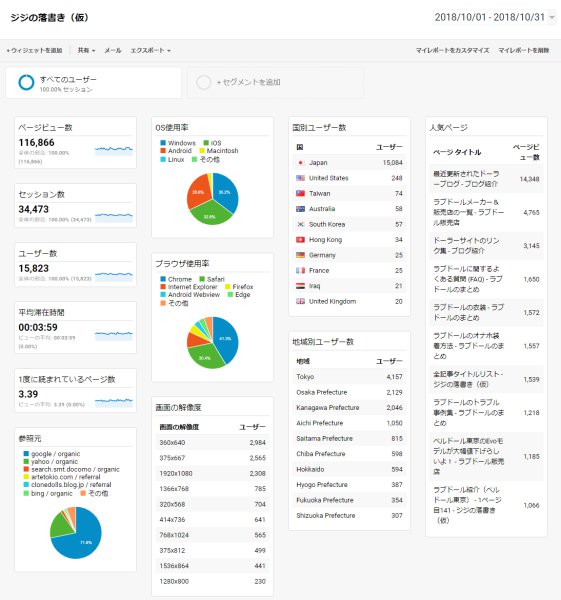Image resolution: width=561 pixels, height=600 pixels.
Task: Click the メール button
Action: click(113, 50)
